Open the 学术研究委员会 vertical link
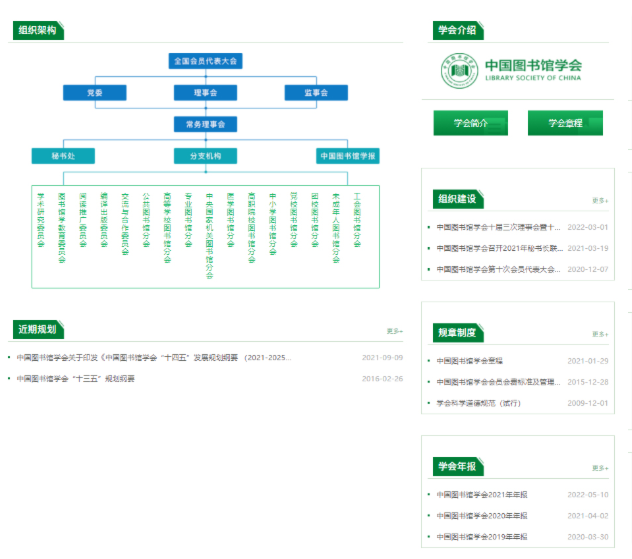The height and width of the screenshot is (559, 632). click(41, 220)
